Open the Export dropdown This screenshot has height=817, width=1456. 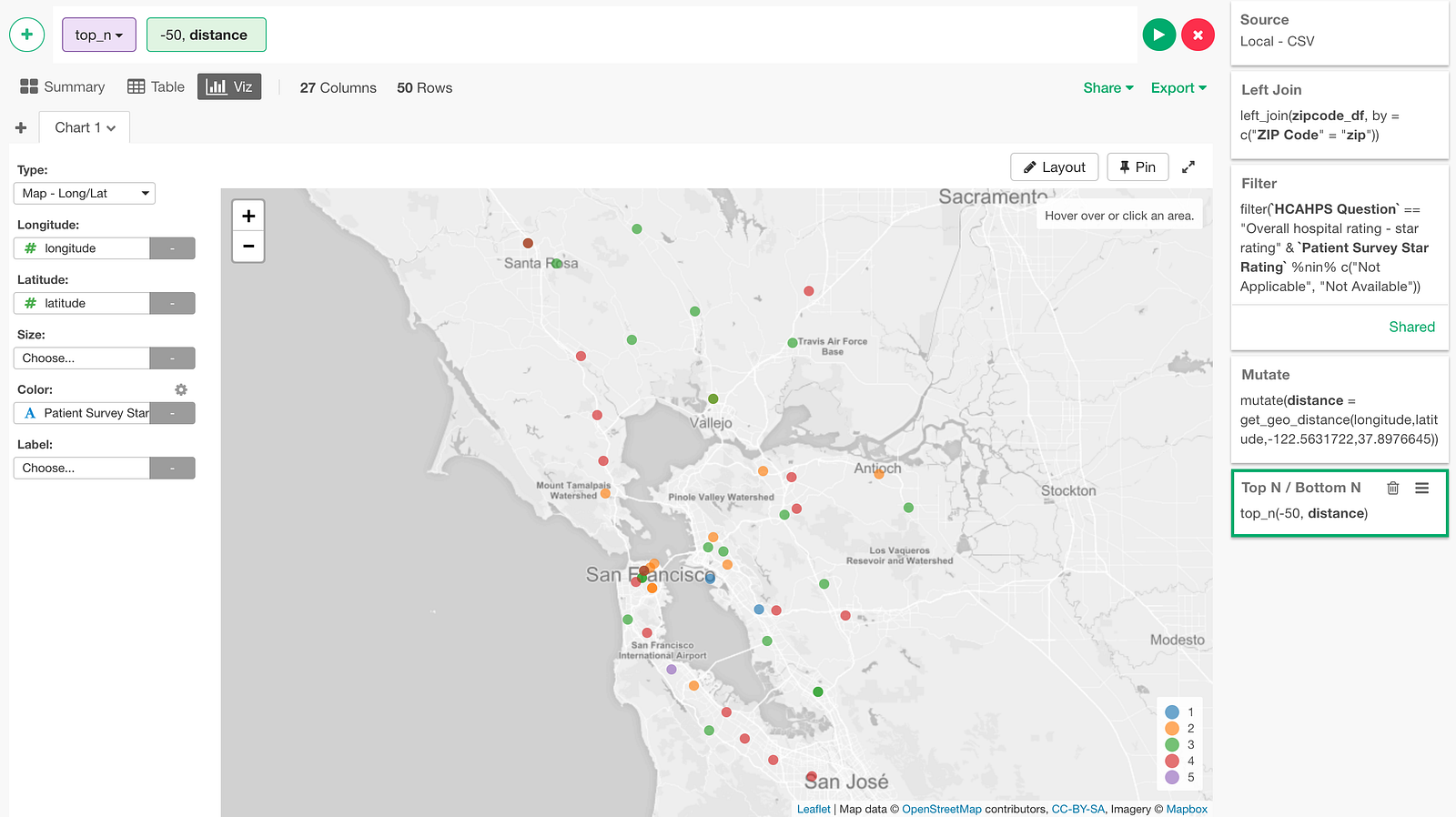point(1178,87)
